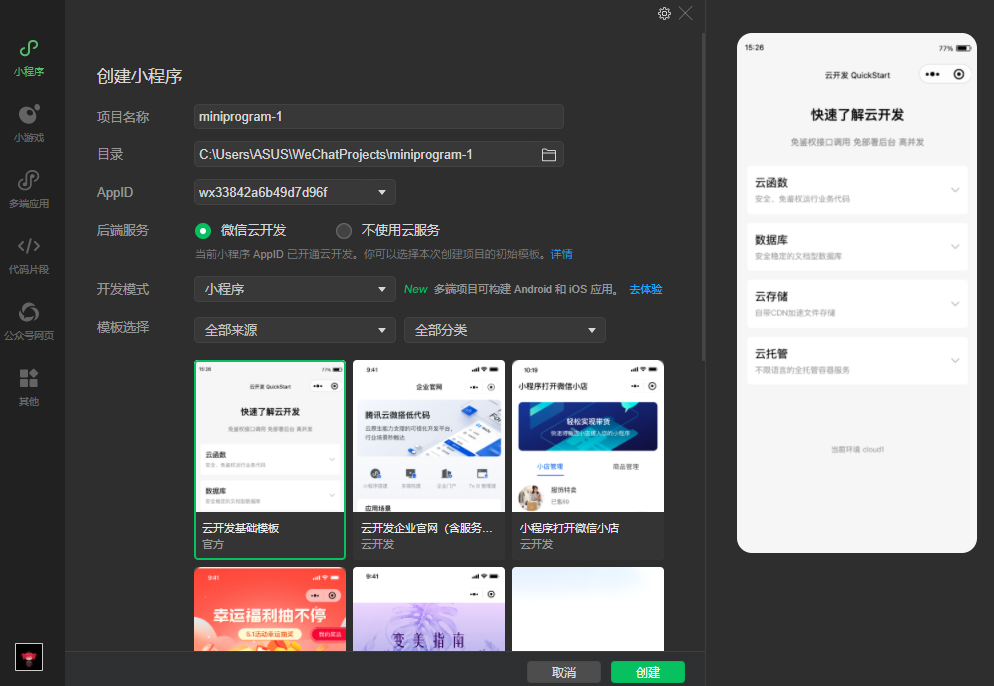Close the create project dialog
Screen dimensions: 994x686
[x=685, y=13]
